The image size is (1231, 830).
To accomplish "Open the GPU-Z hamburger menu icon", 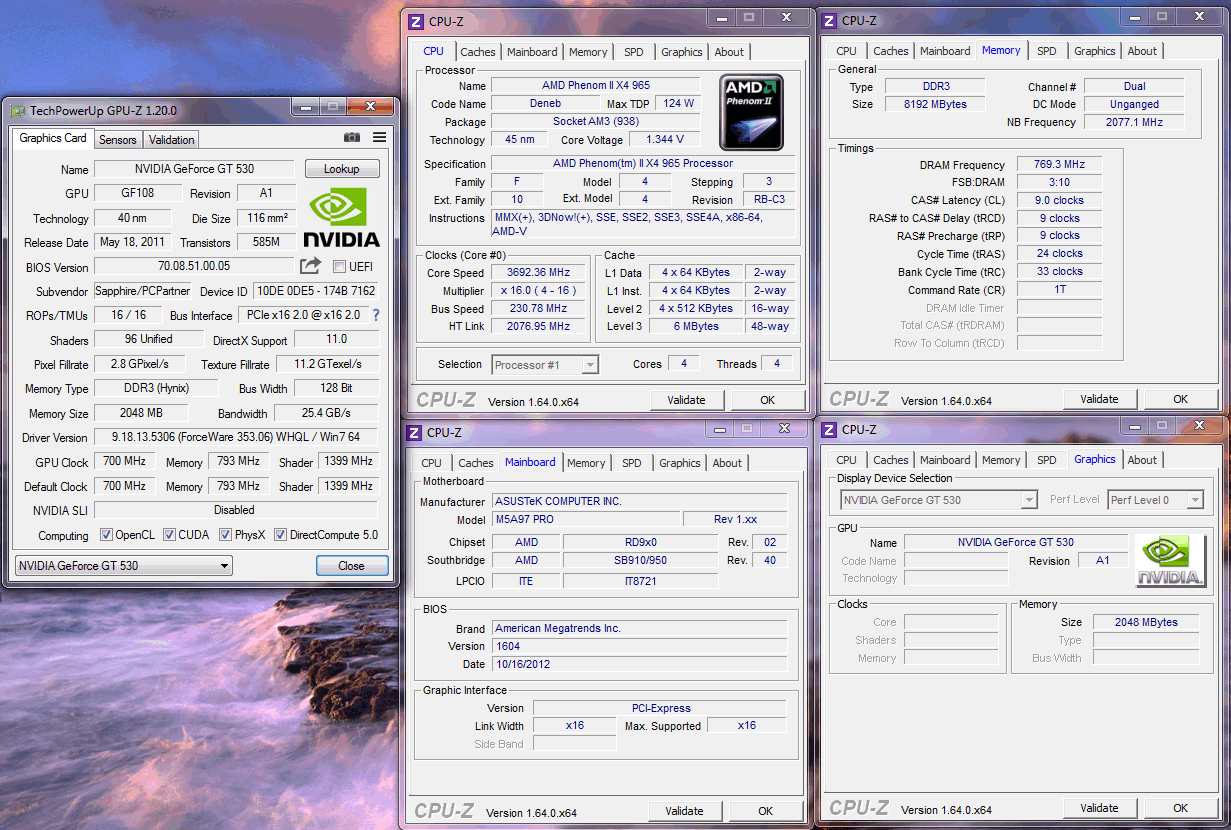I will point(380,137).
